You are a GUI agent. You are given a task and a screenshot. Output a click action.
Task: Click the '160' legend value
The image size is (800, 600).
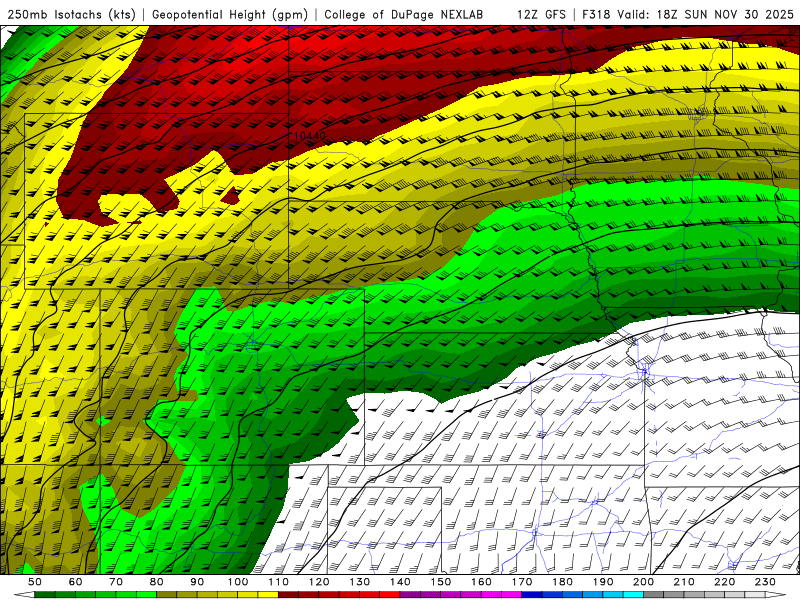(x=481, y=582)
